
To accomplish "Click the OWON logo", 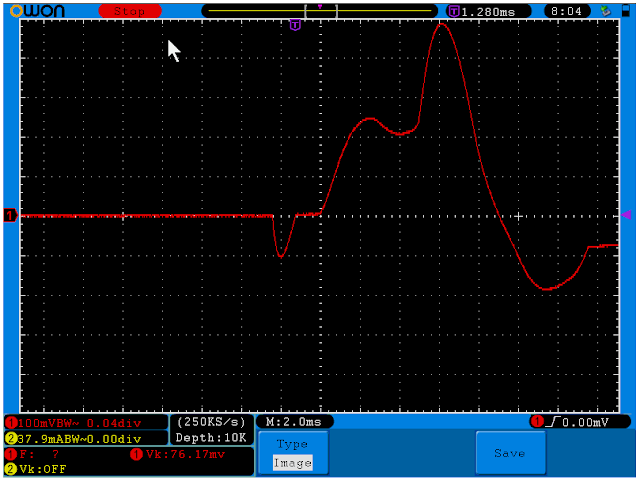I will click(x=38, y=11).
